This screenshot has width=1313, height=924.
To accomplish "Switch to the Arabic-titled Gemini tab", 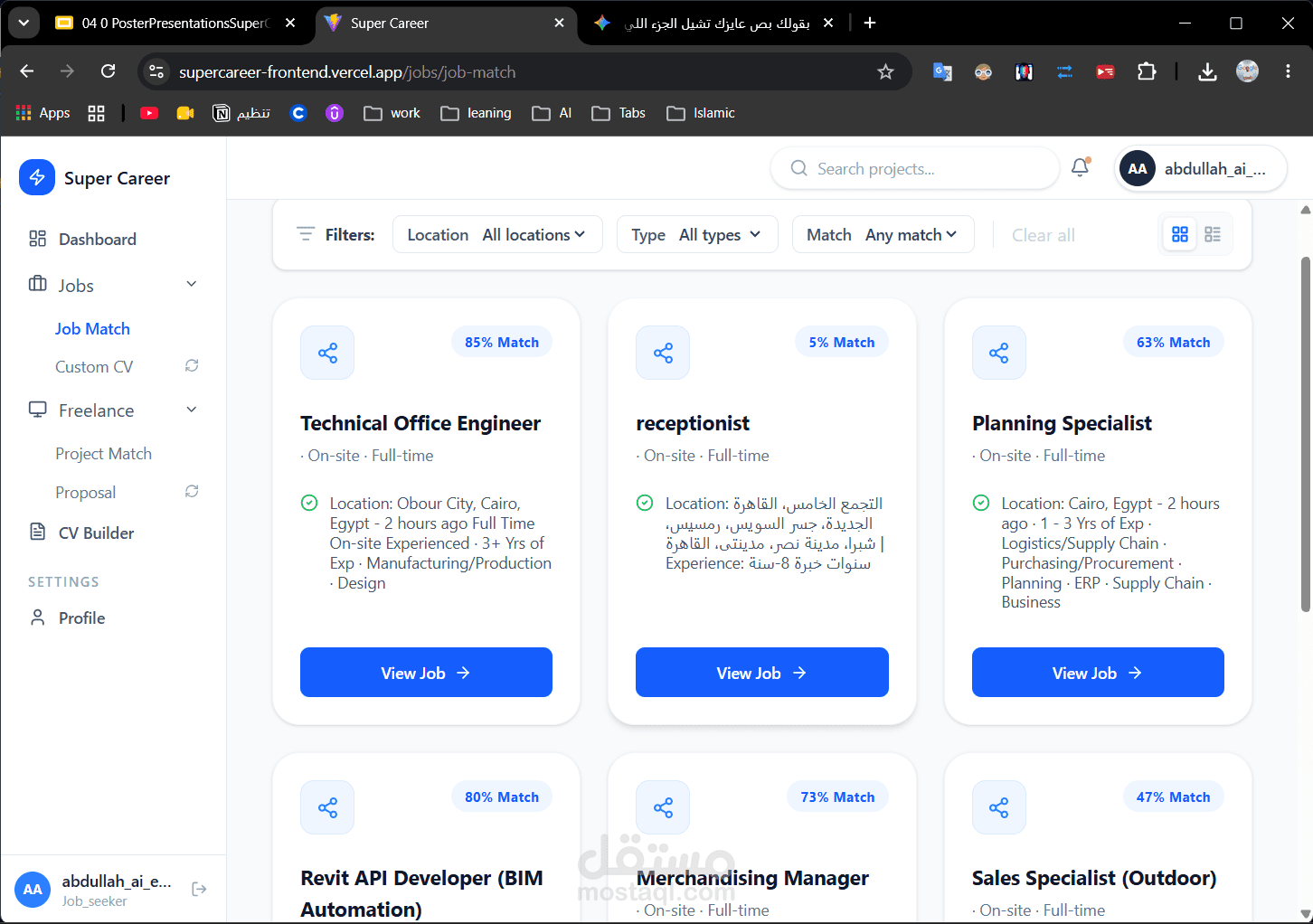I will [714, 23].
